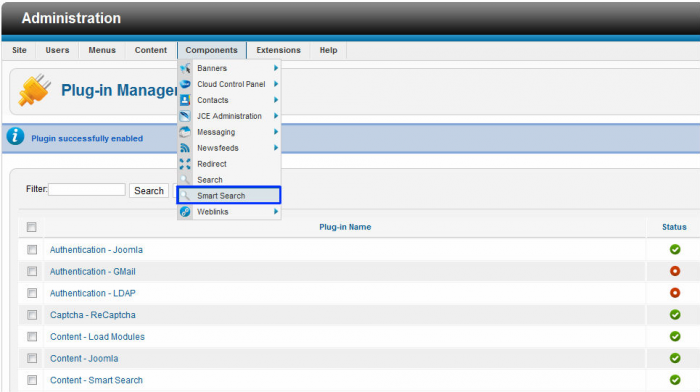Screen dimensions: 700x392
Task: Click the Newsfeeds RSS icon
Action: click(x=185, y=148)
